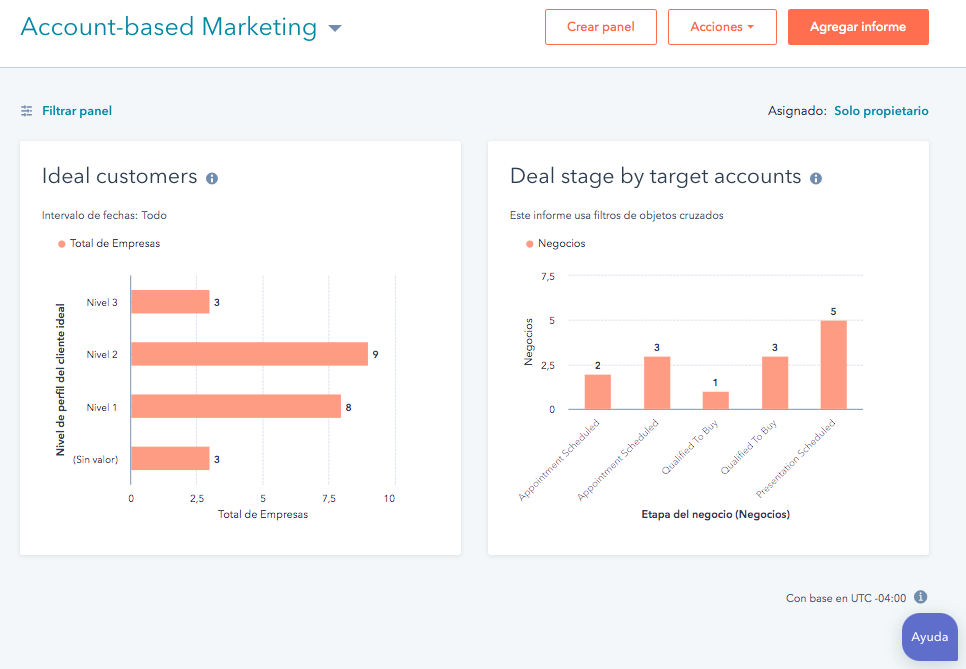Click the Presentation Scheduled axis label

tap(795, 458)
